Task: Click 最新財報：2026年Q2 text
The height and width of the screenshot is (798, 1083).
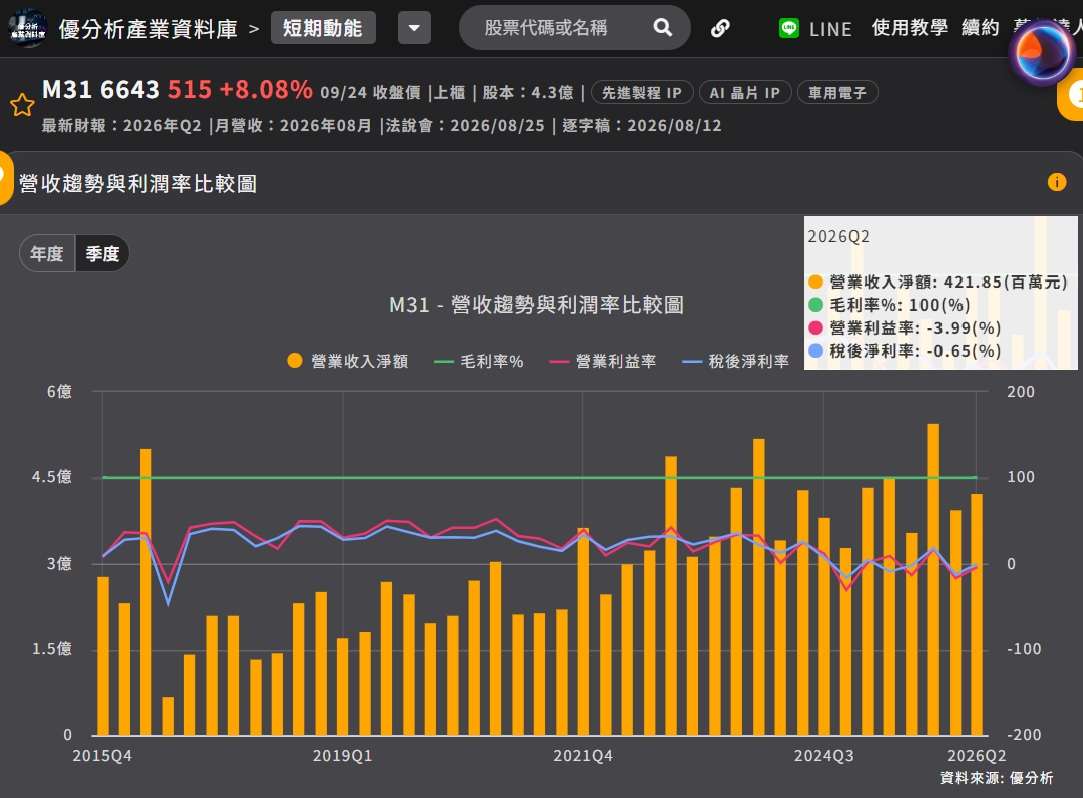Action: 122,126
